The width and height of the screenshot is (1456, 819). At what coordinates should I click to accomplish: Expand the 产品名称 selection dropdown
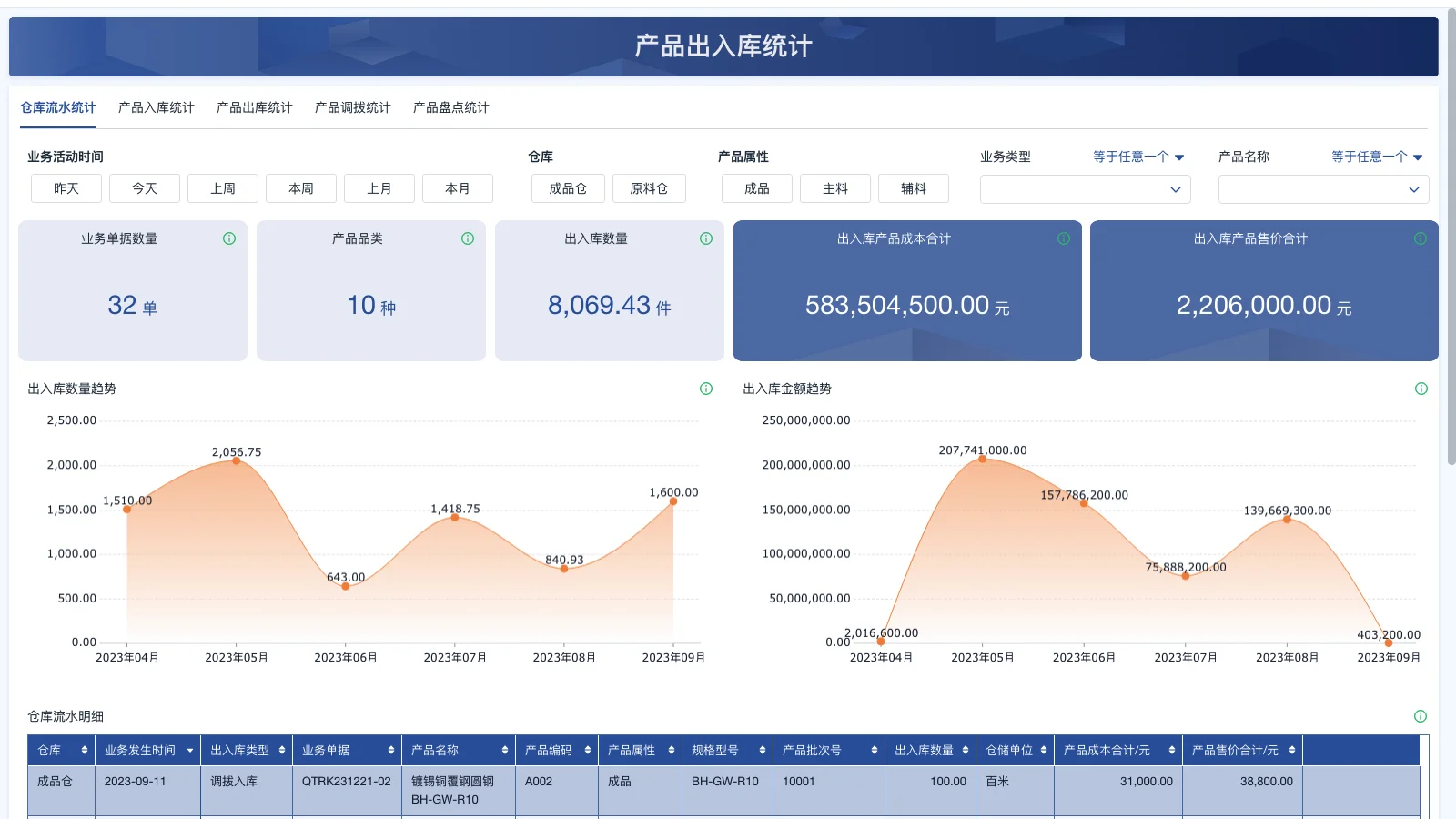pyautogui.click(x=1323, y=189)
